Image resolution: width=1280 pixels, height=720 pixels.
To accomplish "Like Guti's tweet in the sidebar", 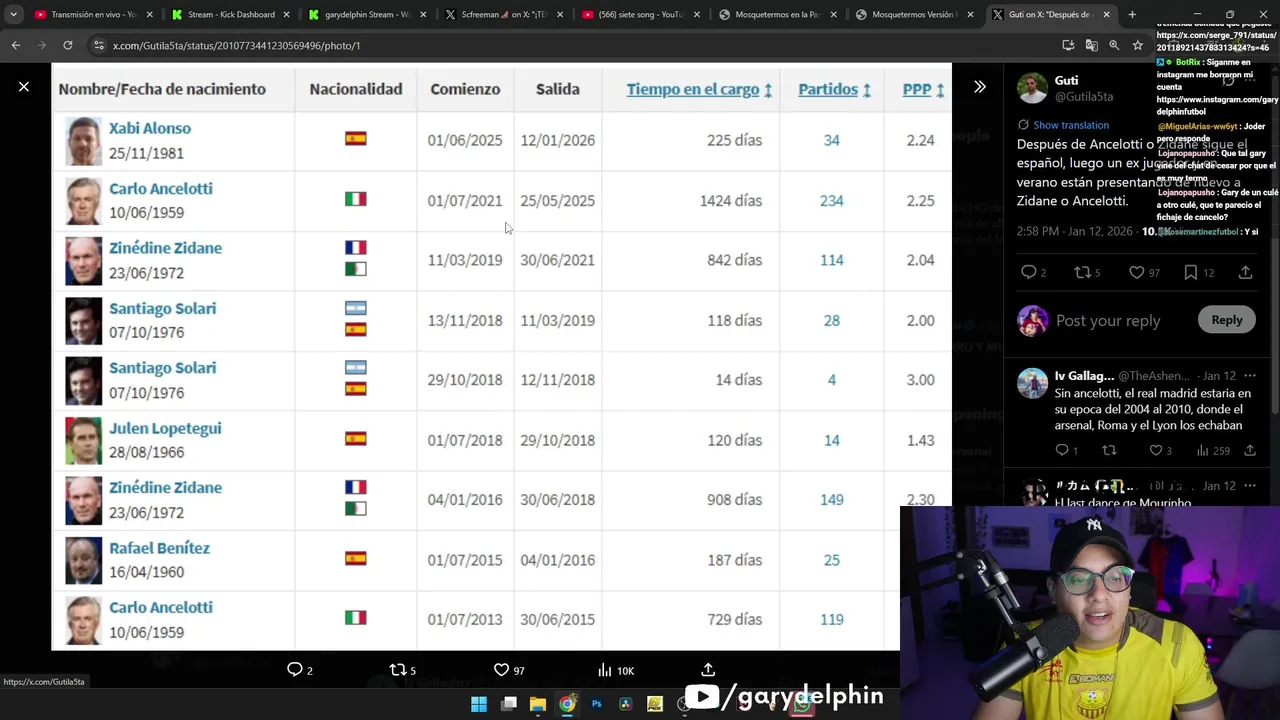I will coord(1136,272).
